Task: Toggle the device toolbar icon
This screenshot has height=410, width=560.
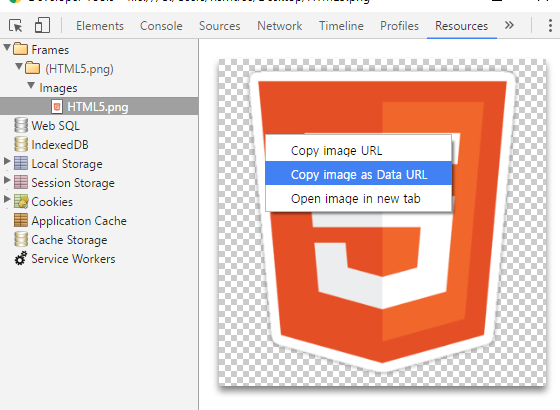Action: pyautogui.click(x=42, y=25)
